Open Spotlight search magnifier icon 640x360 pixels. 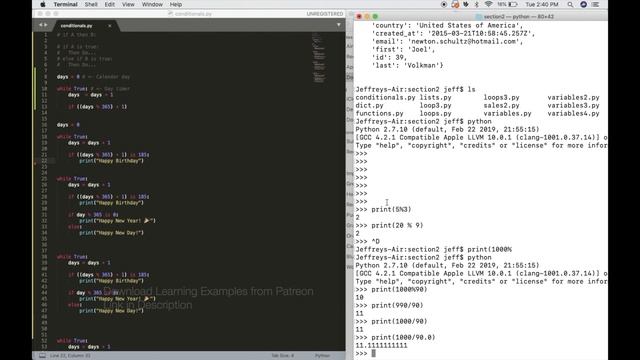coord(570,4)
